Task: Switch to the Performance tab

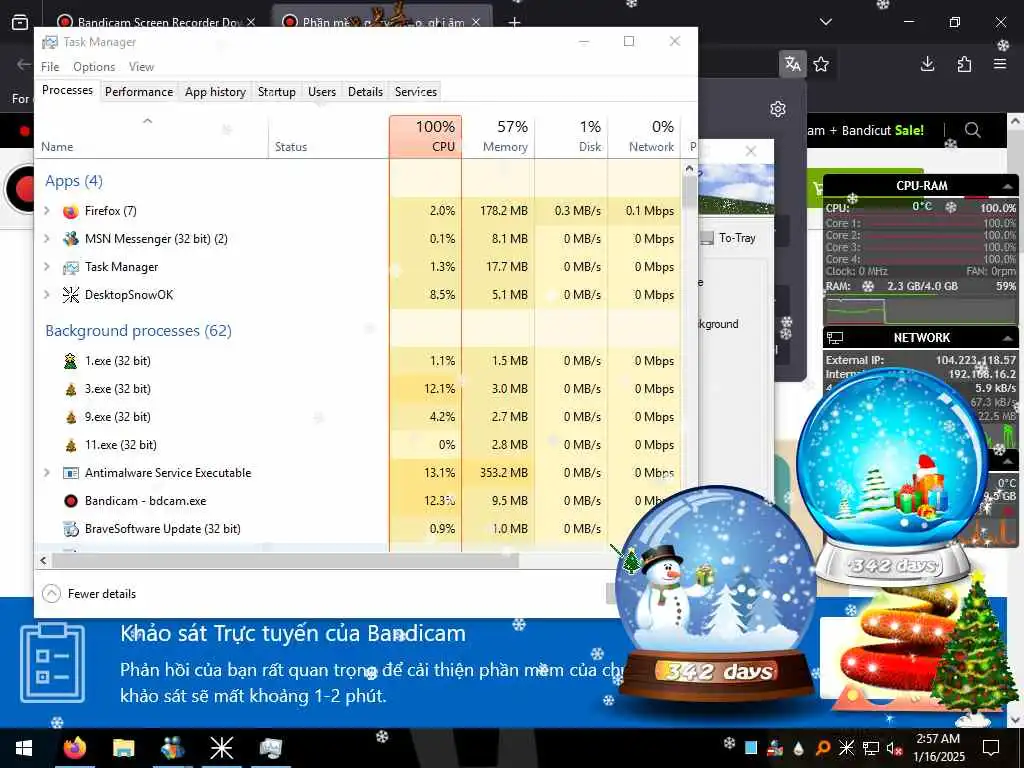Action: tap(138, 91)
